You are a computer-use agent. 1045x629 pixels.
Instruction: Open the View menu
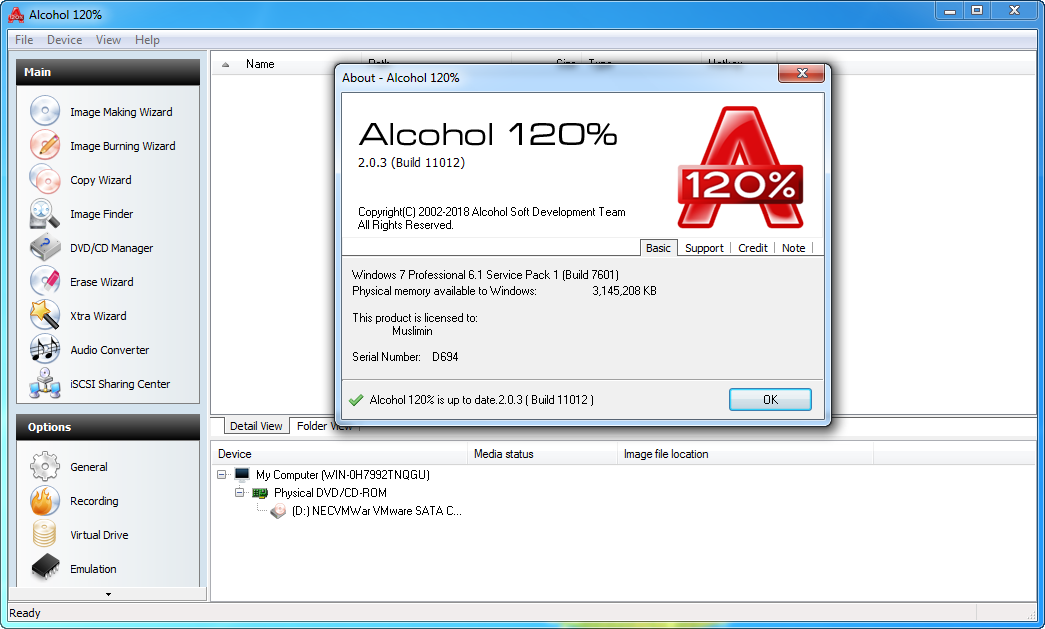click(108, 40)
